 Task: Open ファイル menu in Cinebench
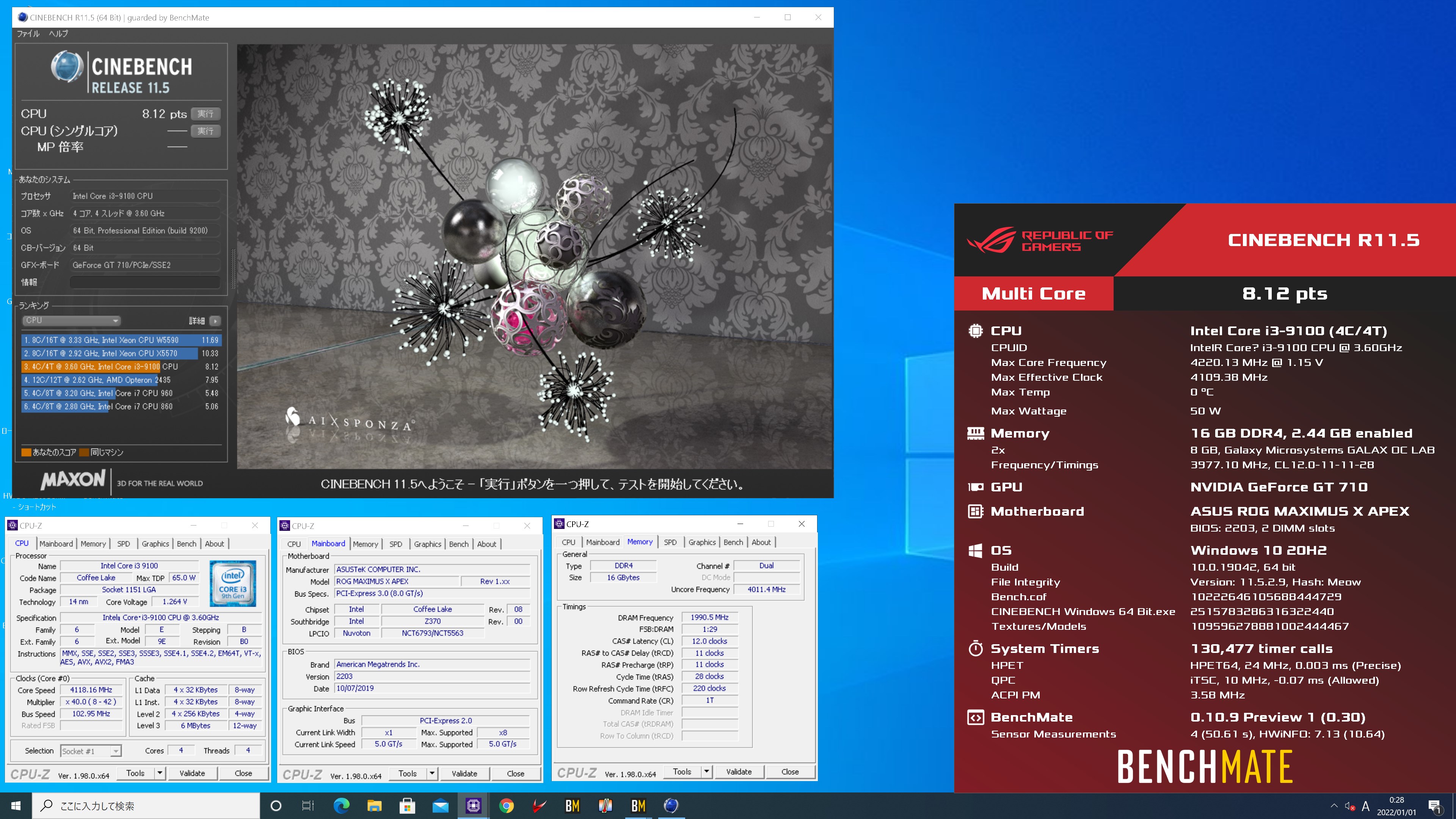[28, 33]
